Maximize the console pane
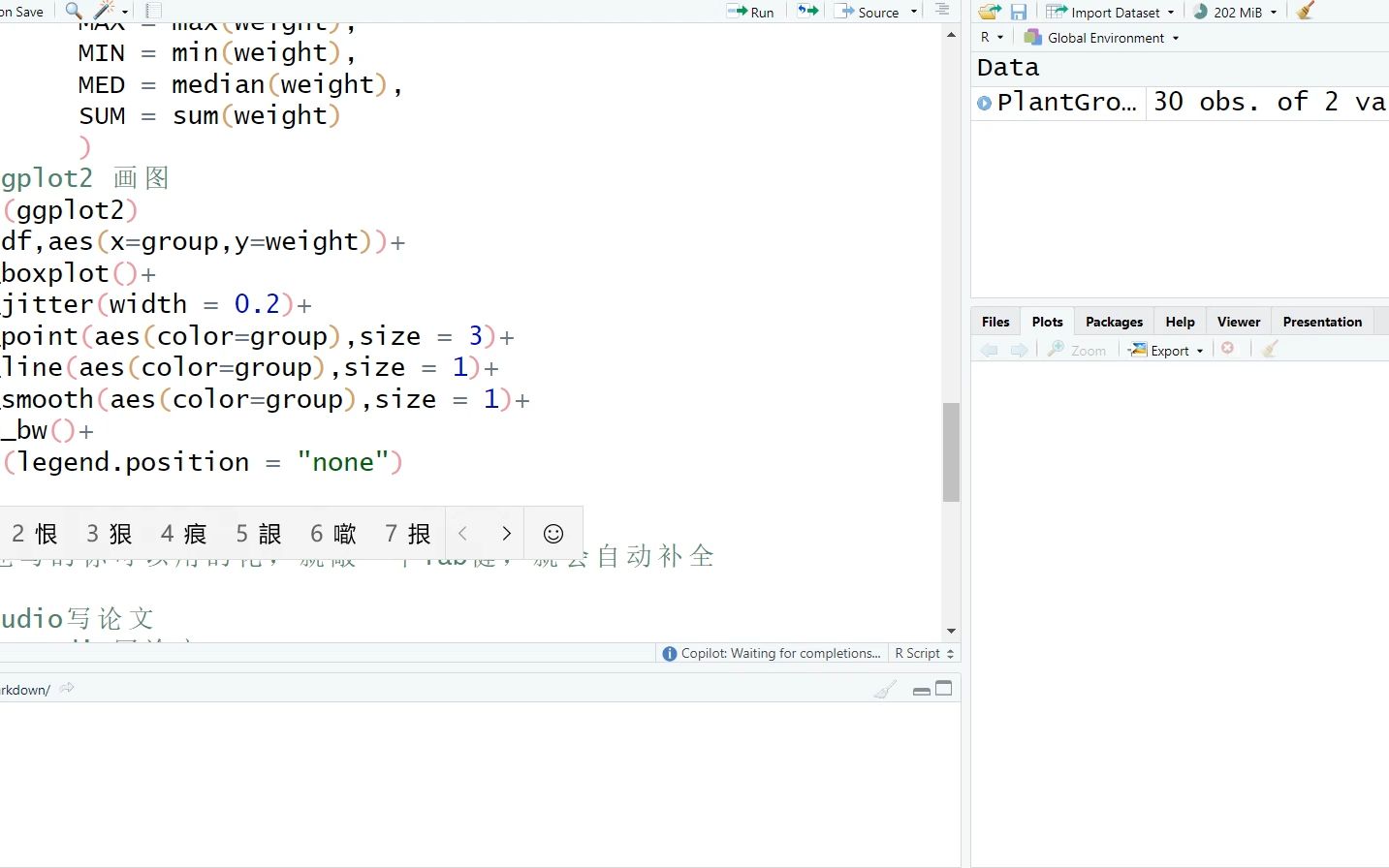Image resolution: width=1389 pixels, height=868 pixels. click(x=944, y=689)
